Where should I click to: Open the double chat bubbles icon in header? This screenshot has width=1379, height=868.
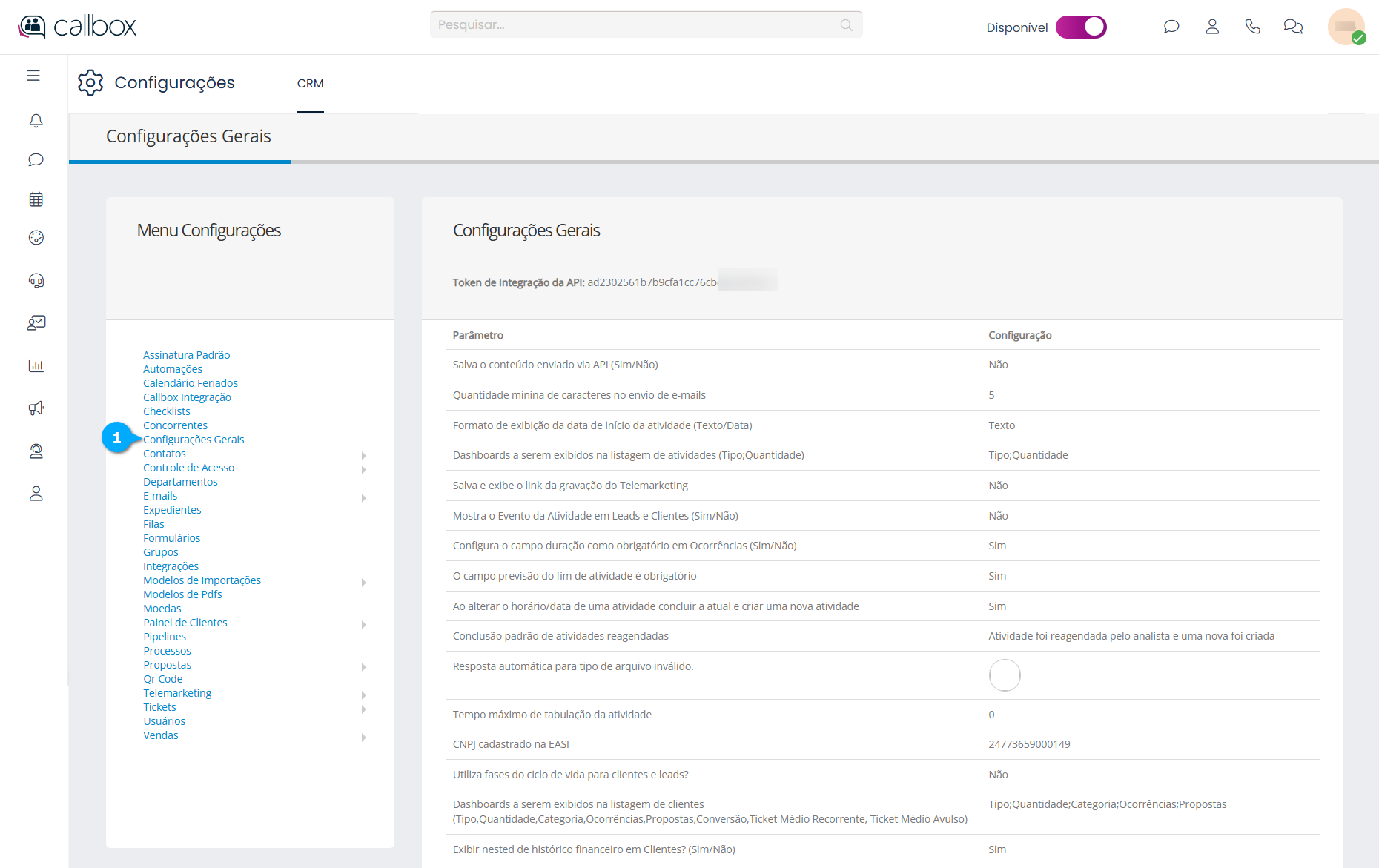(x=1293, y=27)
